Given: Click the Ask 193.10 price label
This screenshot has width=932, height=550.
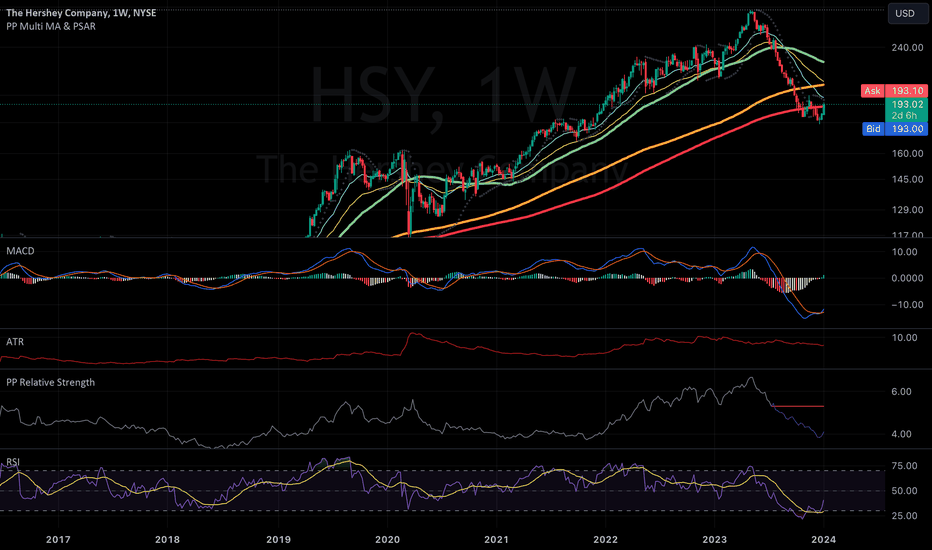Looking at the screenshot, I should click(x=894, y=91).
